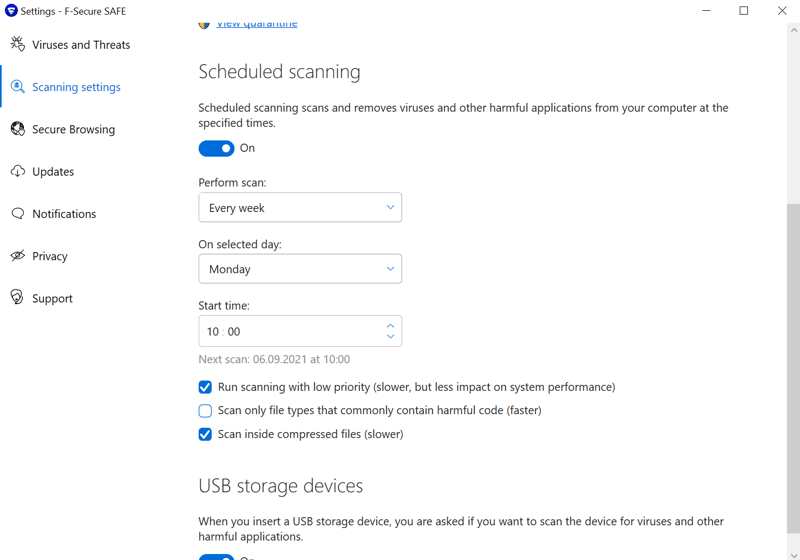Screen dimensions: 800x560
Task: Go to Secure Browsing settings
Action: click(x=73, y=130)
